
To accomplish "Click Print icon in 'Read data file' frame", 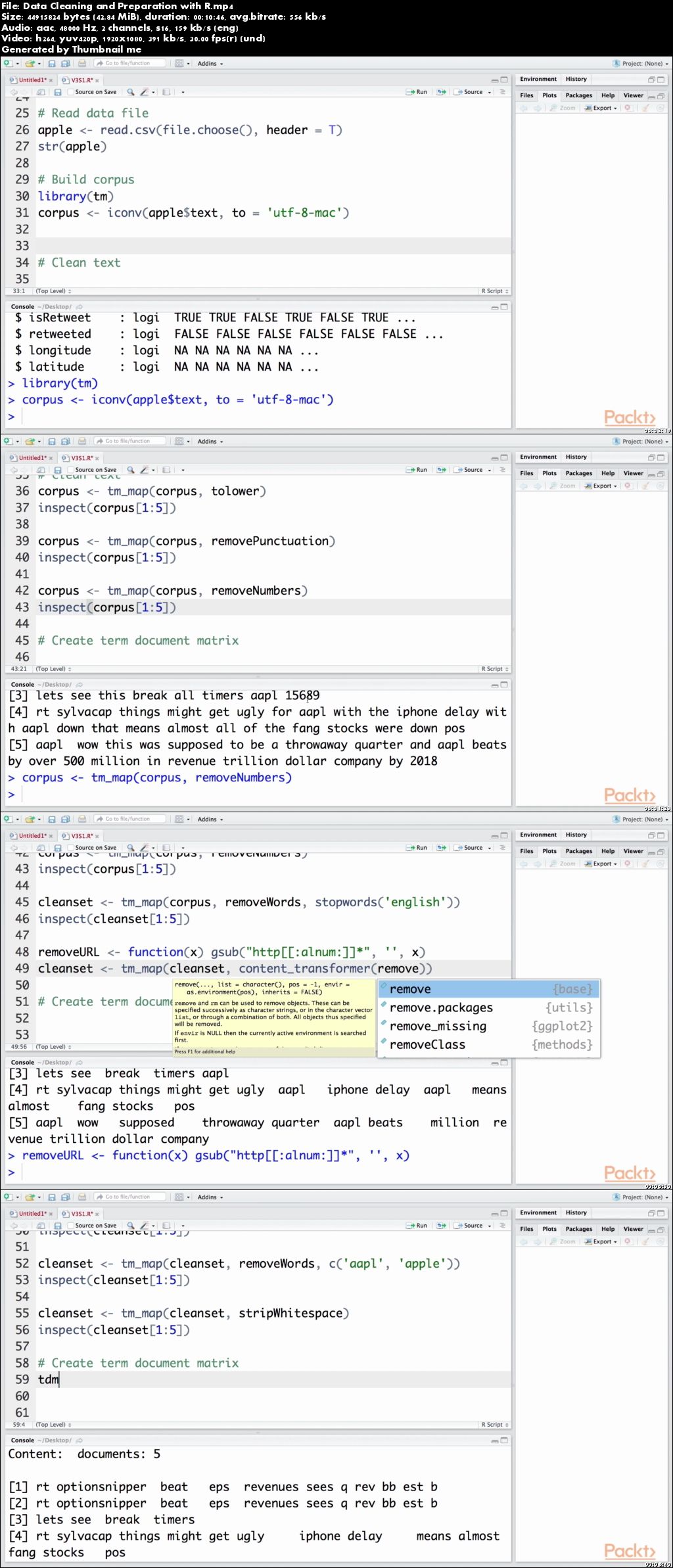I will pyautogui.click(x=81, y=64).
